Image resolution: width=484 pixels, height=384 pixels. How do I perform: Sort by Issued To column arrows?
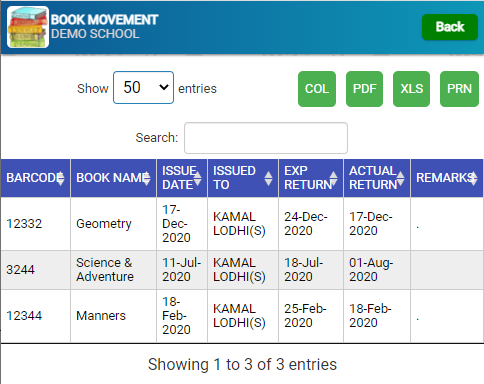[268, 178]
